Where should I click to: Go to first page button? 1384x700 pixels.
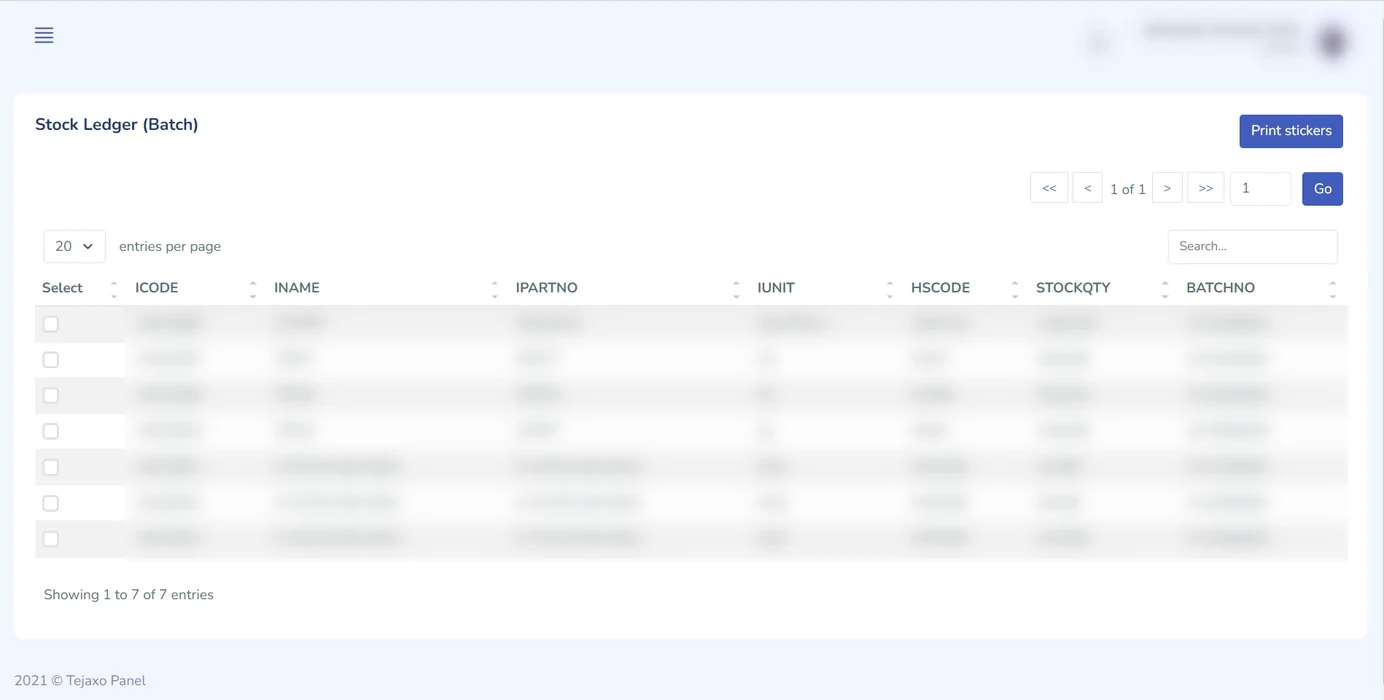(x=1049, y=188)
